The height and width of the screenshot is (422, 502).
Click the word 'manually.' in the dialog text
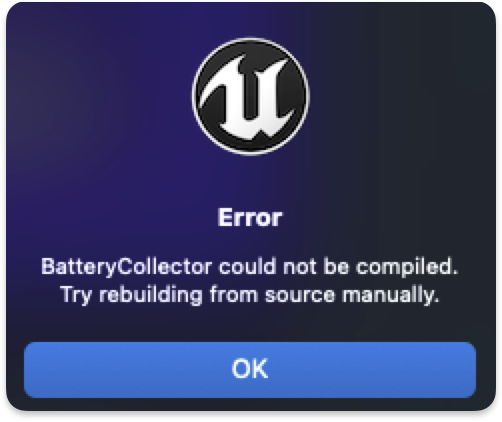click(x=391, y=295)
